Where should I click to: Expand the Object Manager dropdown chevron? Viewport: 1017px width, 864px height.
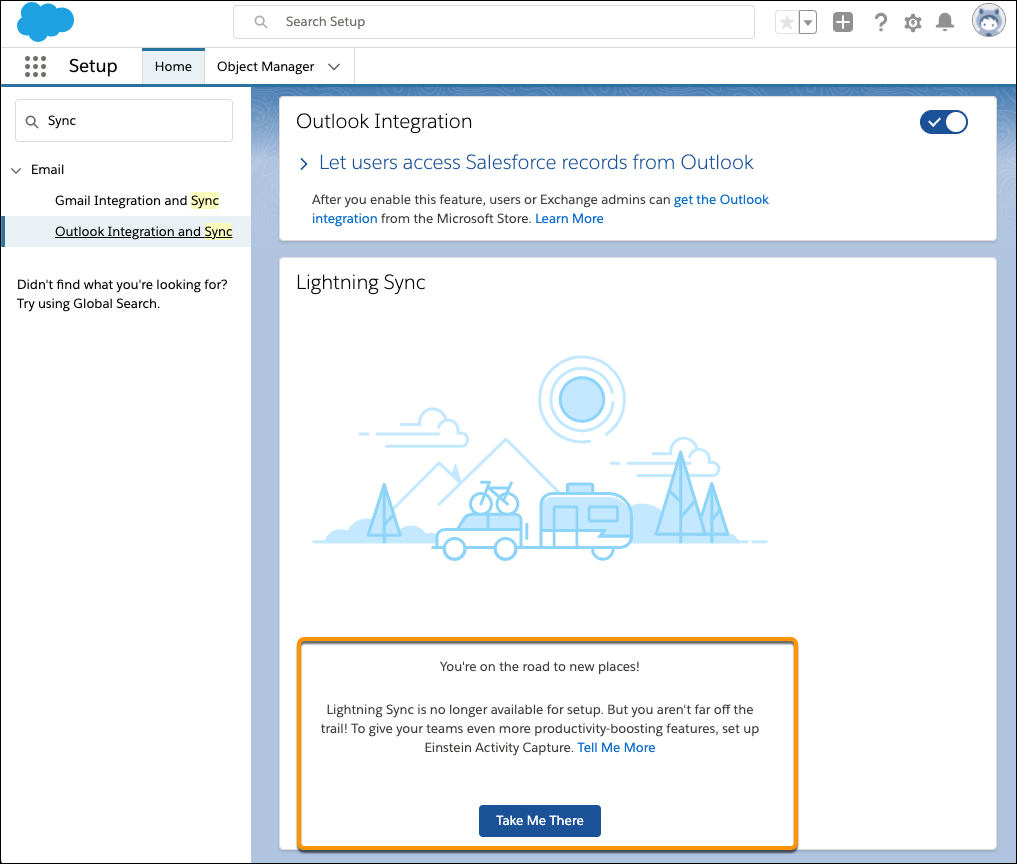(x=334, y=67)
